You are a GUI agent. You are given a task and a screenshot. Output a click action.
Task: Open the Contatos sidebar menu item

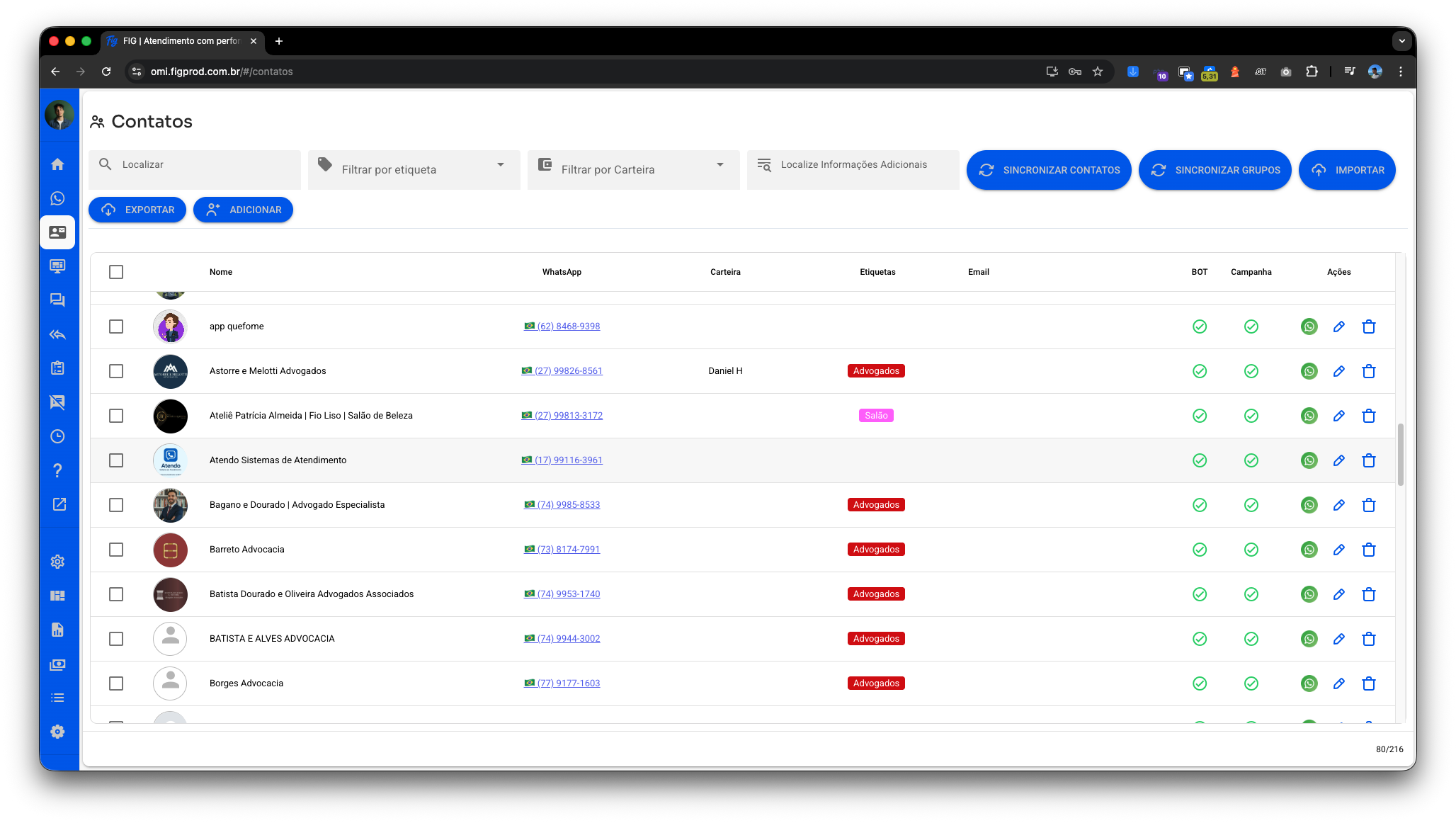pos(57,232)
